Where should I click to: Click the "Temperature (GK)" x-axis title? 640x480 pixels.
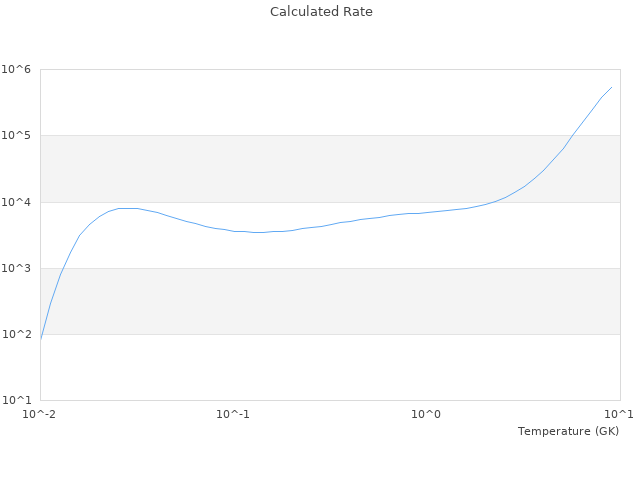point(568,431)
